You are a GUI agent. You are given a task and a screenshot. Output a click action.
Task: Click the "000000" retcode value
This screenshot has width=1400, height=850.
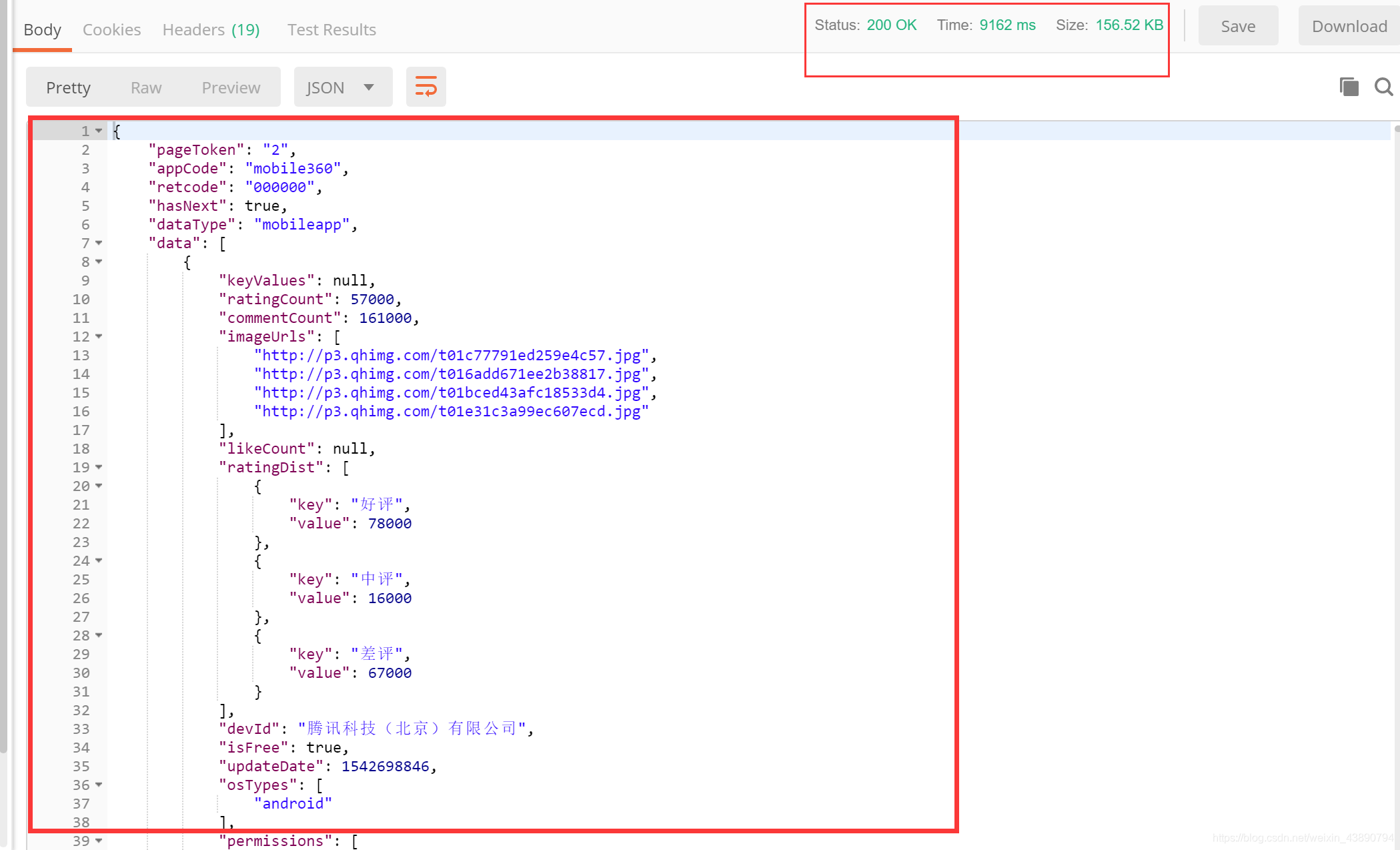click(x=279, y=187)
